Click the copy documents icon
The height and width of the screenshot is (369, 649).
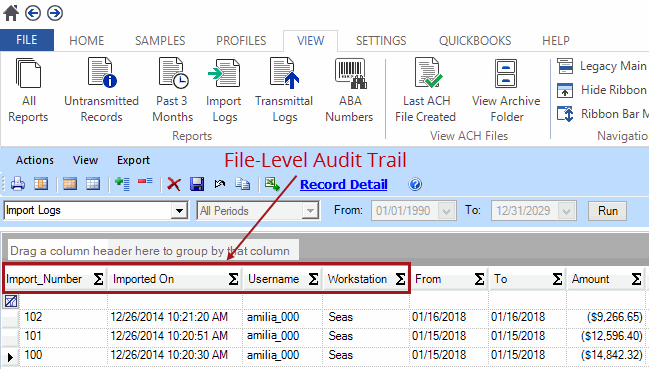pyautogui.click(x=243, y=184)
